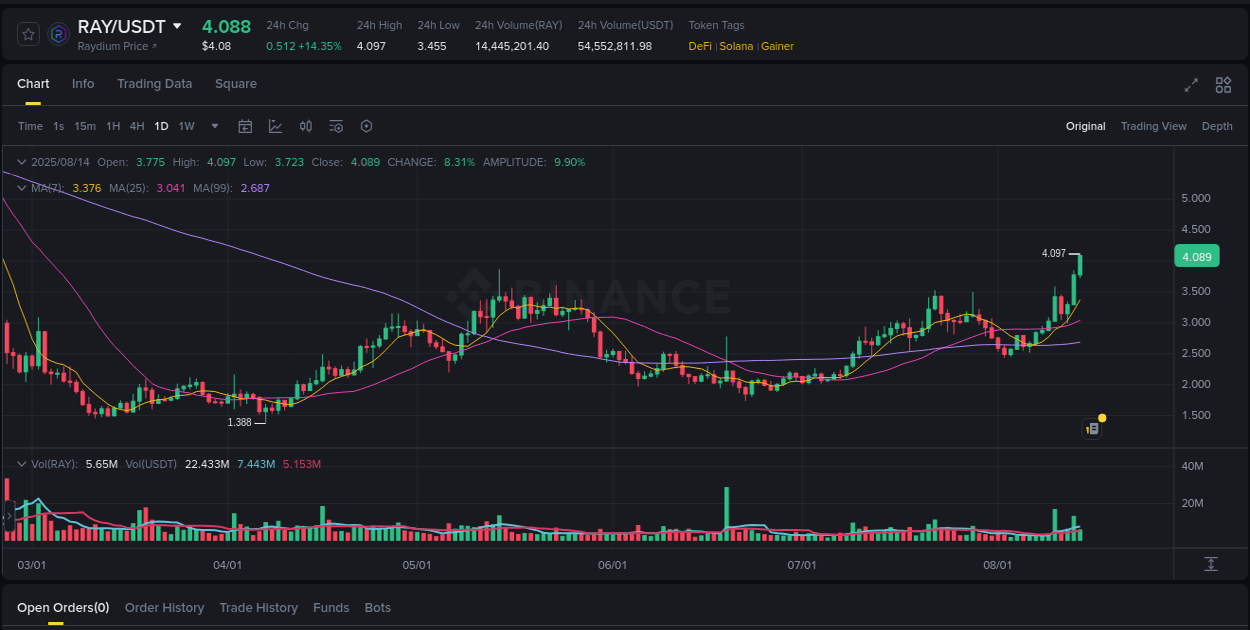Open the order panel icon near the chart
This screenshot has height=630, width=1250.
1092,428
